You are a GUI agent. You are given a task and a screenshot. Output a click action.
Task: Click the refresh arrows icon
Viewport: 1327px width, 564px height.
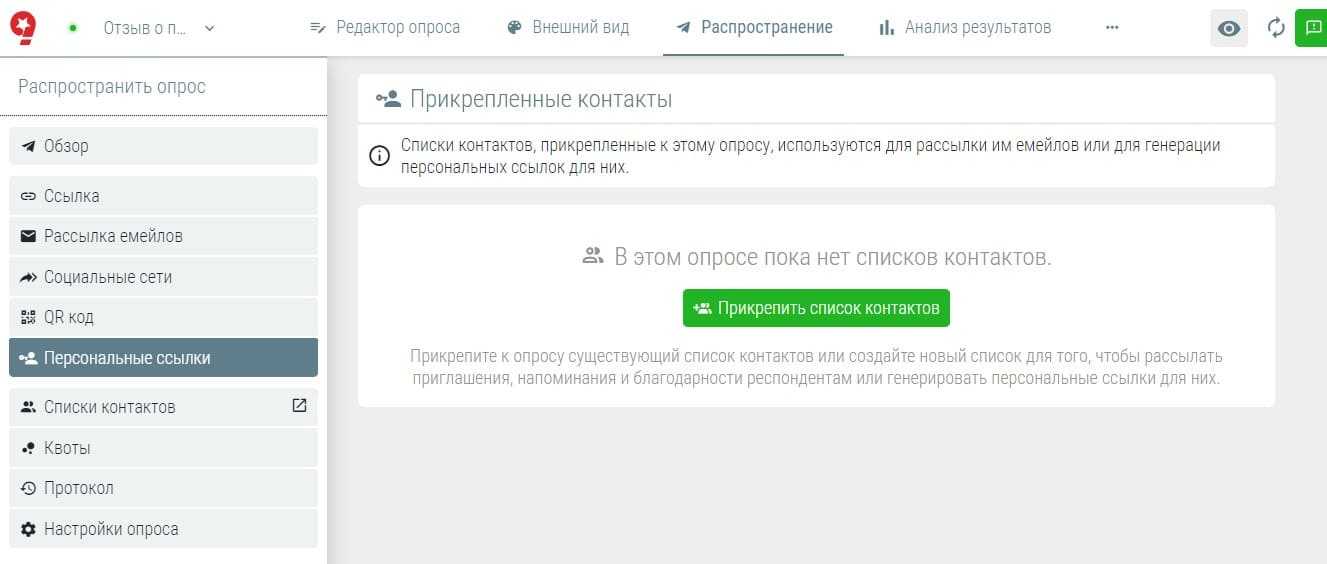(x=1276, y=28)
